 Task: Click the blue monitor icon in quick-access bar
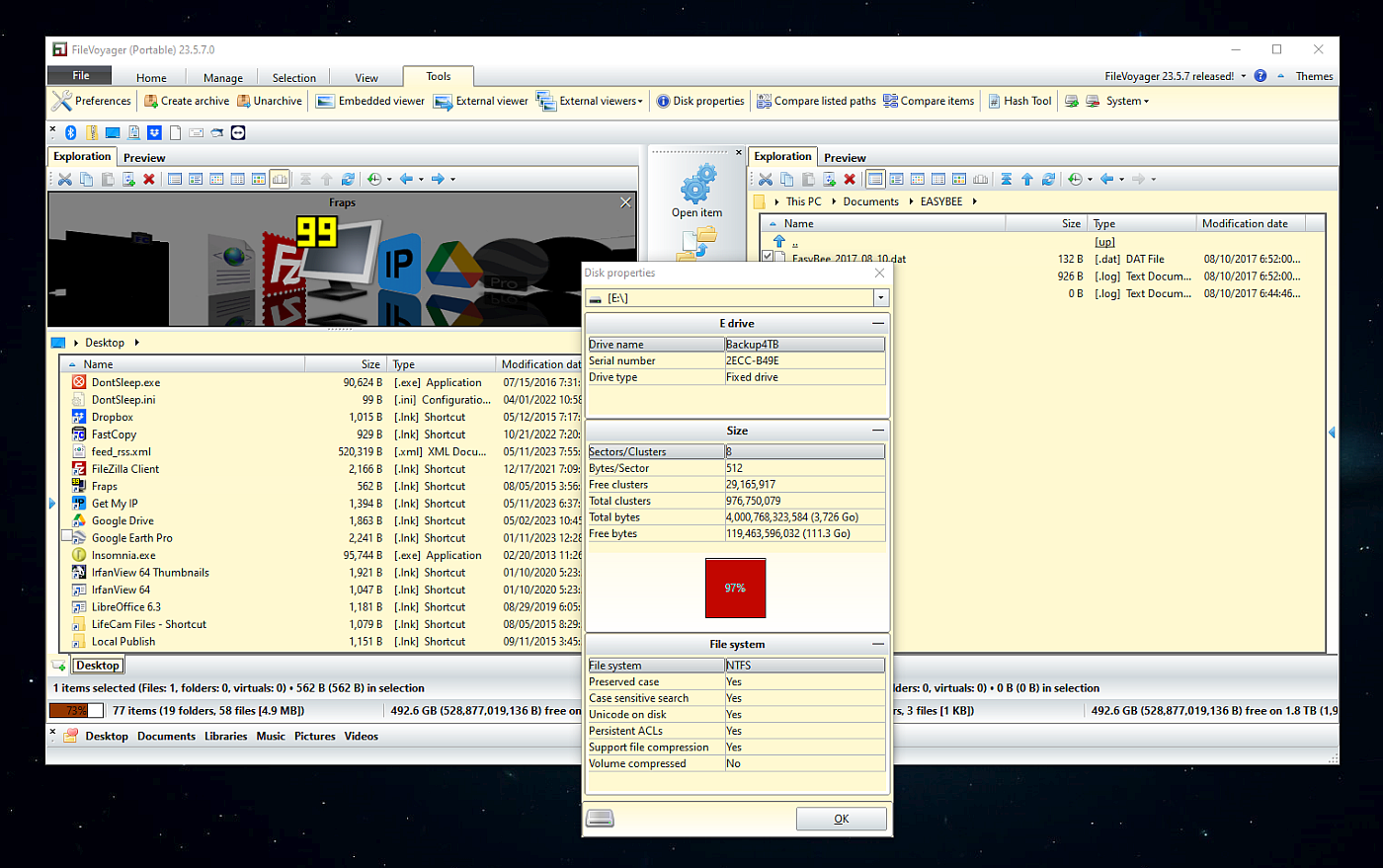click(x=113, y=132)
